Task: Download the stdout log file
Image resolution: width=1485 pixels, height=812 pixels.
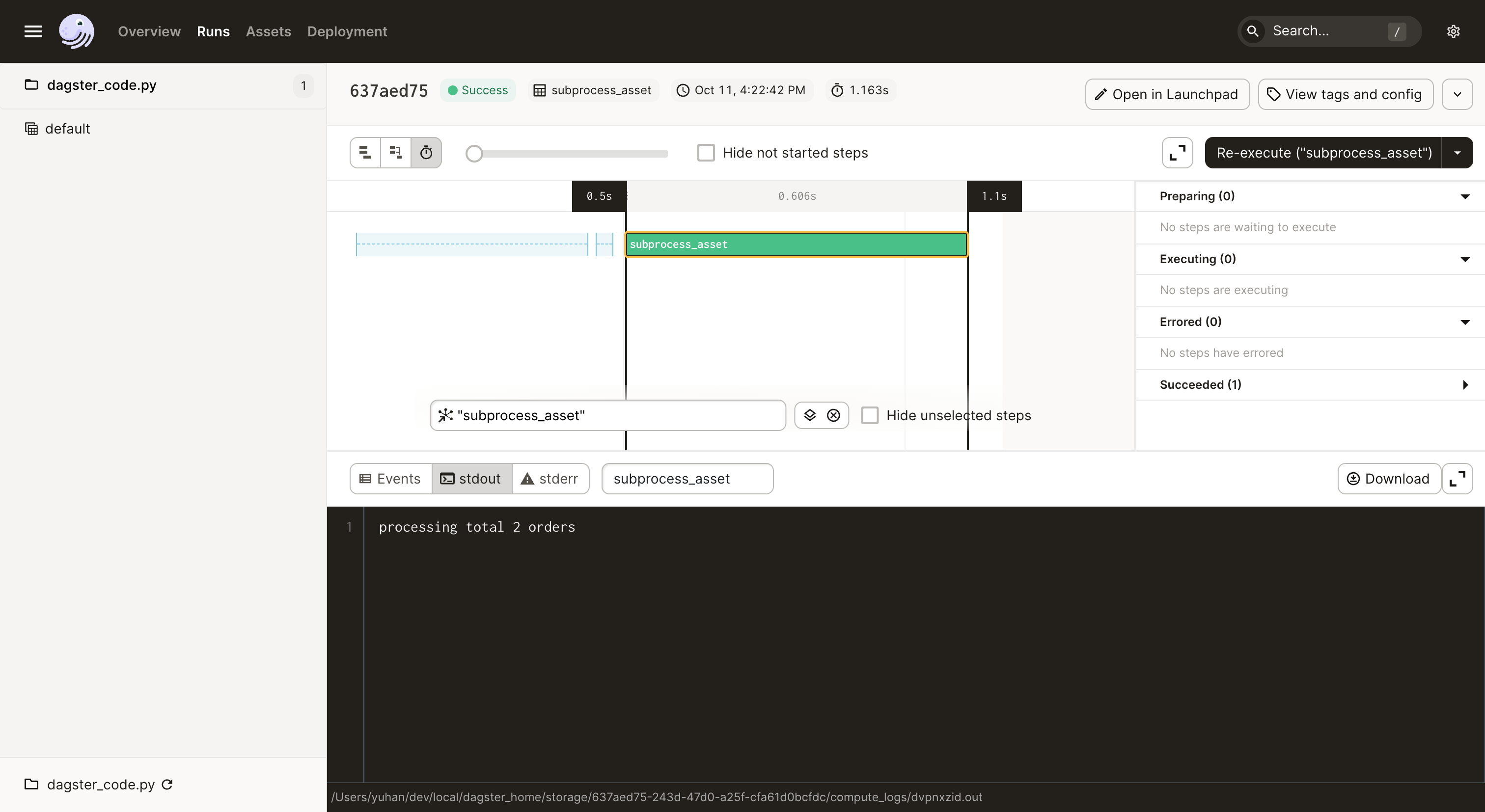Action: click(x=1388, y=478)
